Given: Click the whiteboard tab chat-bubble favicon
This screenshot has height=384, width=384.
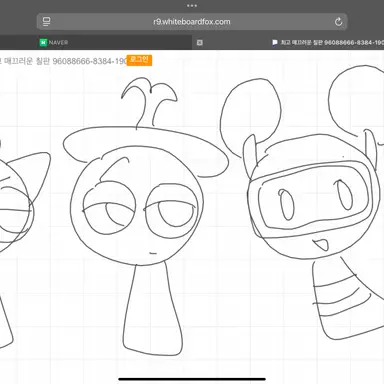Looking at the screenshot, I should pos(275,42).
